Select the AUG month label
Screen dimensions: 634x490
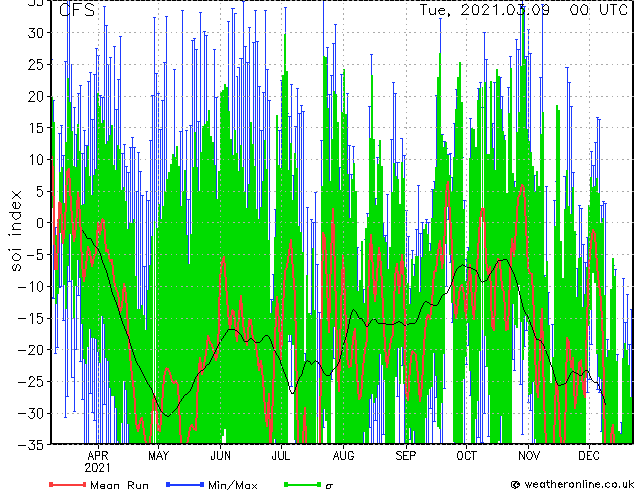[343, 456]
